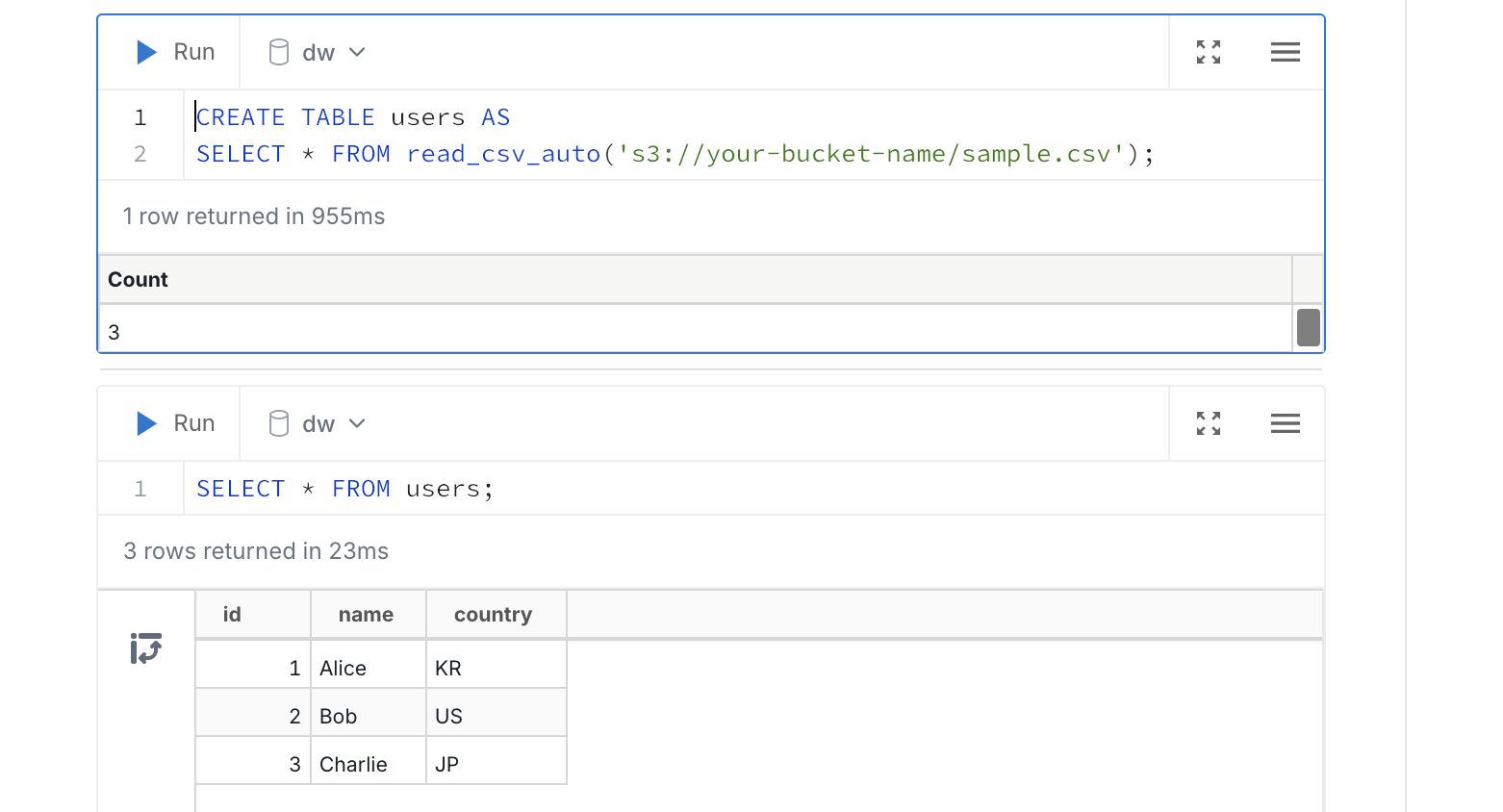The height and width of the screenshot is (812, 1503).
Task: Select the Count column header
Action: pos(138,279)
